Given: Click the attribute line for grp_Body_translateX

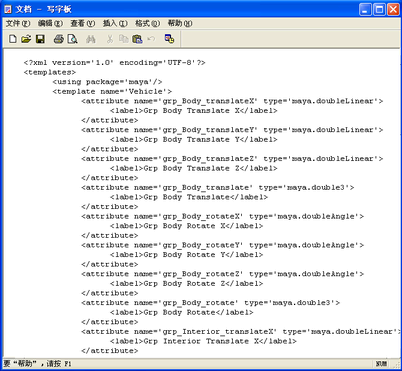Looking at the screenshot, I should [x=232, y=101].
